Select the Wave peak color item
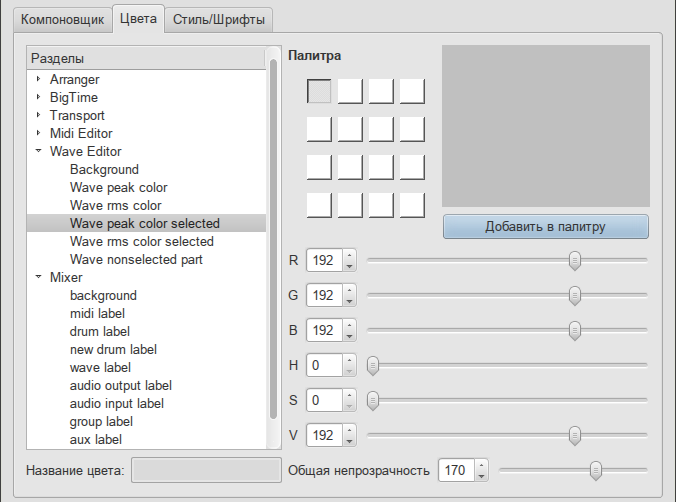Image resolution: width=676 pixels, height=502 pixels. coord(119,188)
